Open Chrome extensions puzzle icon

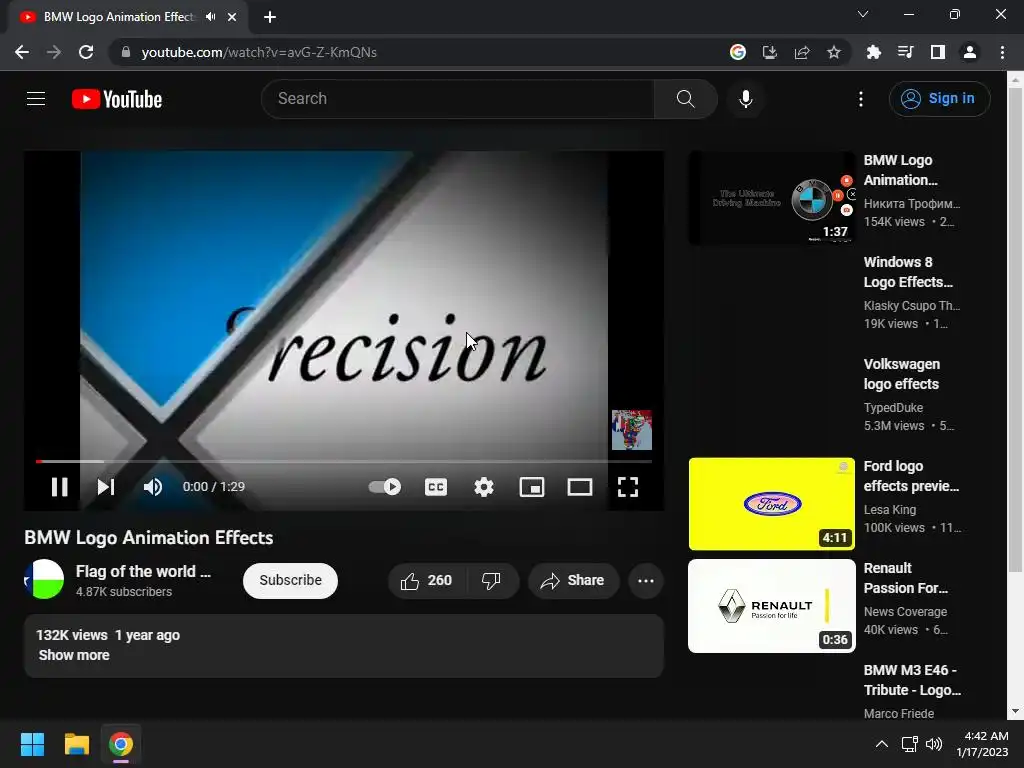[874, 52]
